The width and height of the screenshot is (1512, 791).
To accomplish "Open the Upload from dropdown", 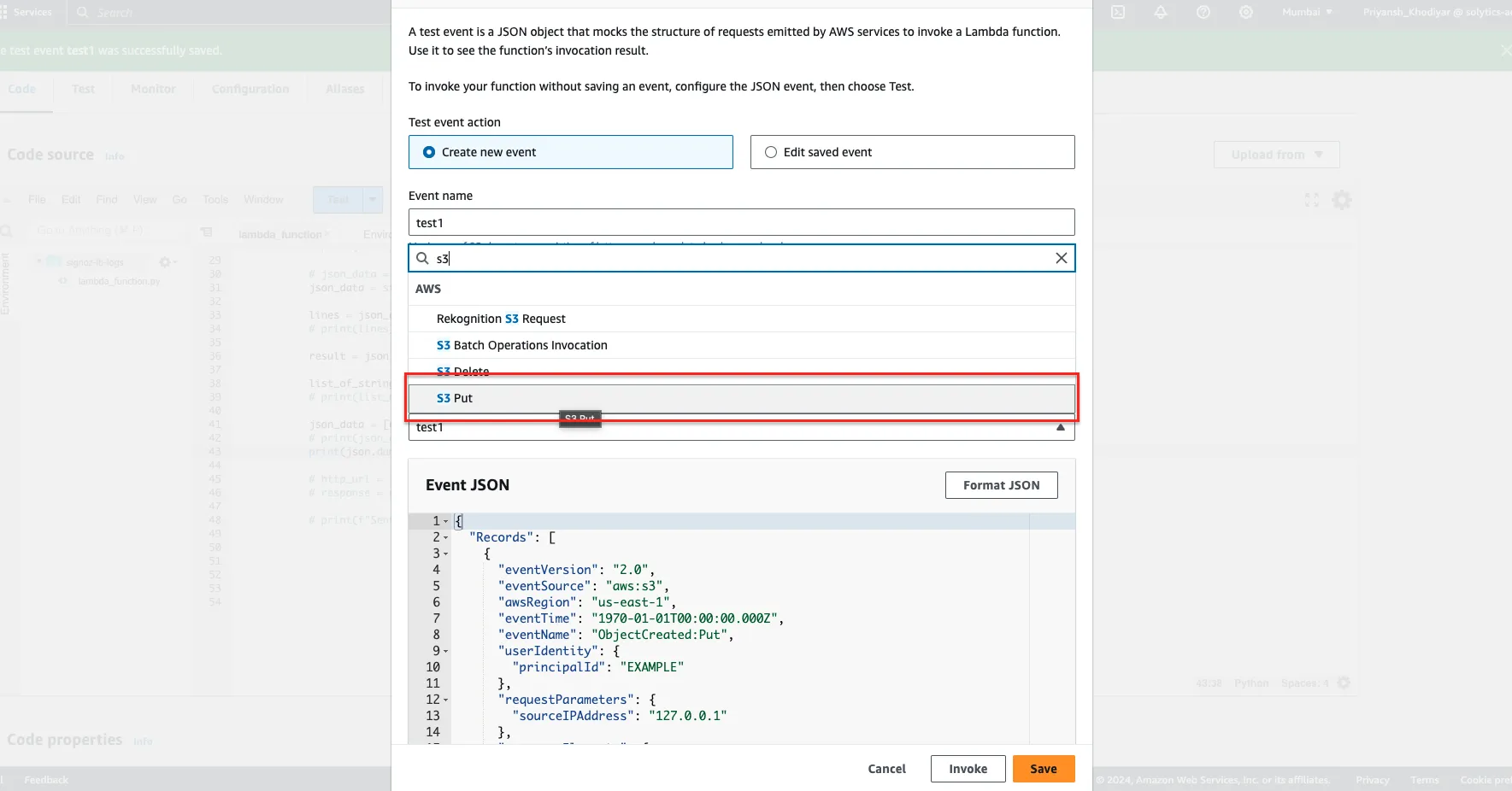I will [x=1277, y=155].
